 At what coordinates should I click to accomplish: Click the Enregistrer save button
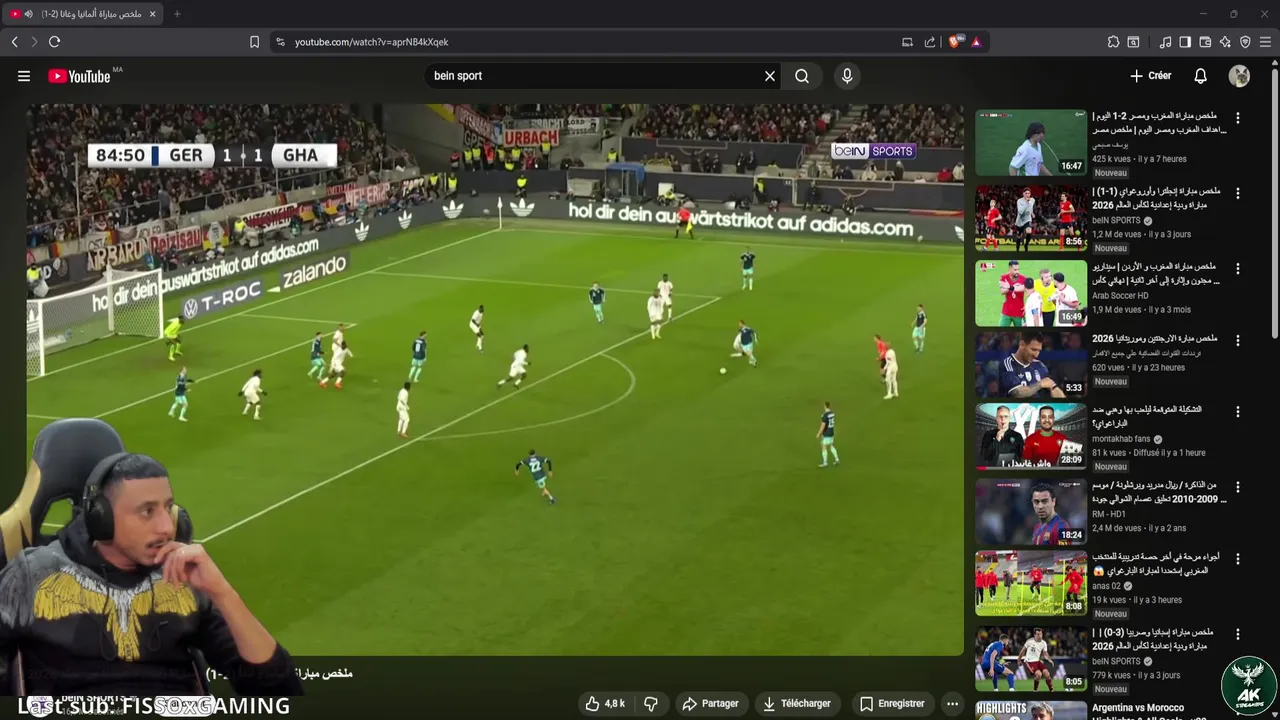[892, 704]
